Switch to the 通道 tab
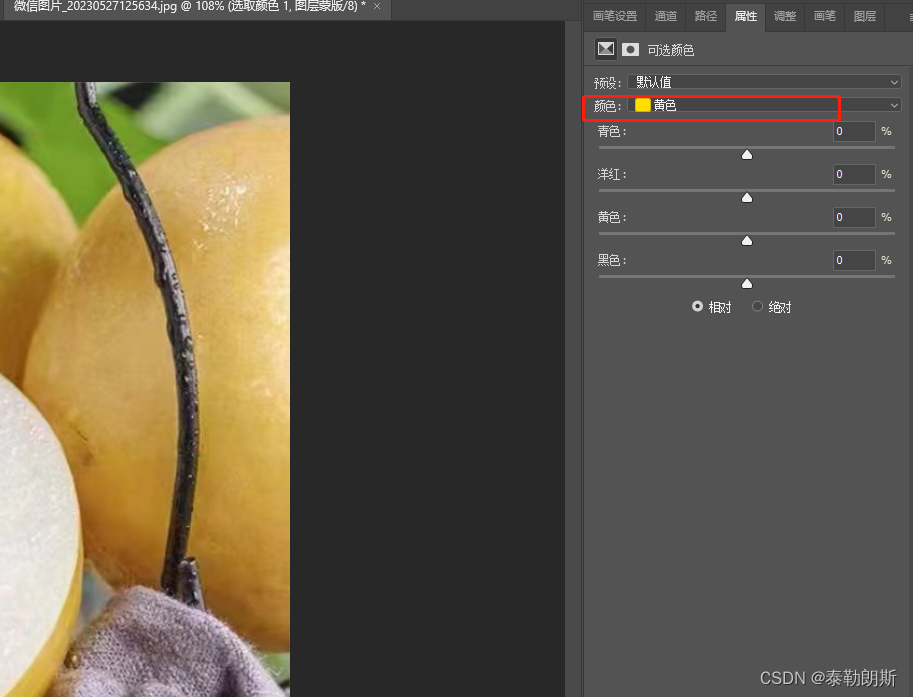The width and height of the screenshot is (913, 697). coord(666,16)
